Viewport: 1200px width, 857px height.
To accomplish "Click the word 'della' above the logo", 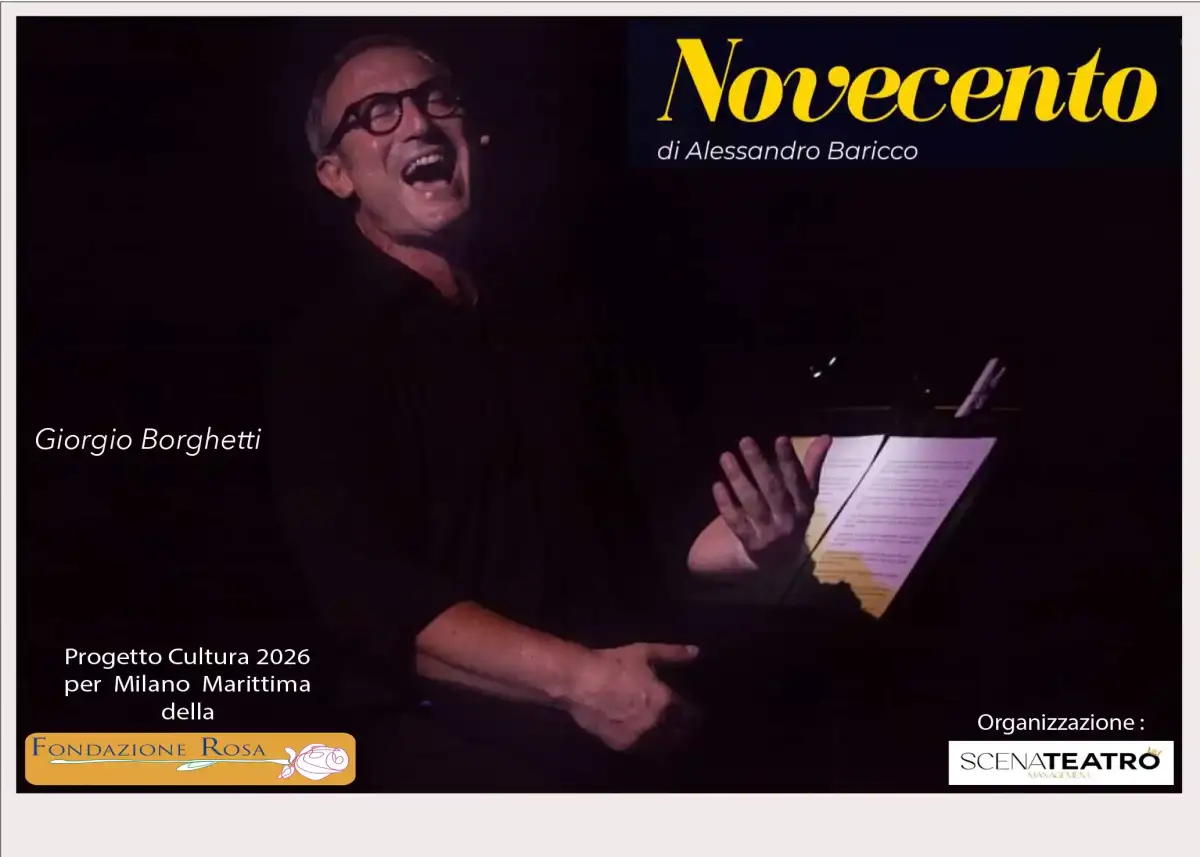I will (188, 712).
